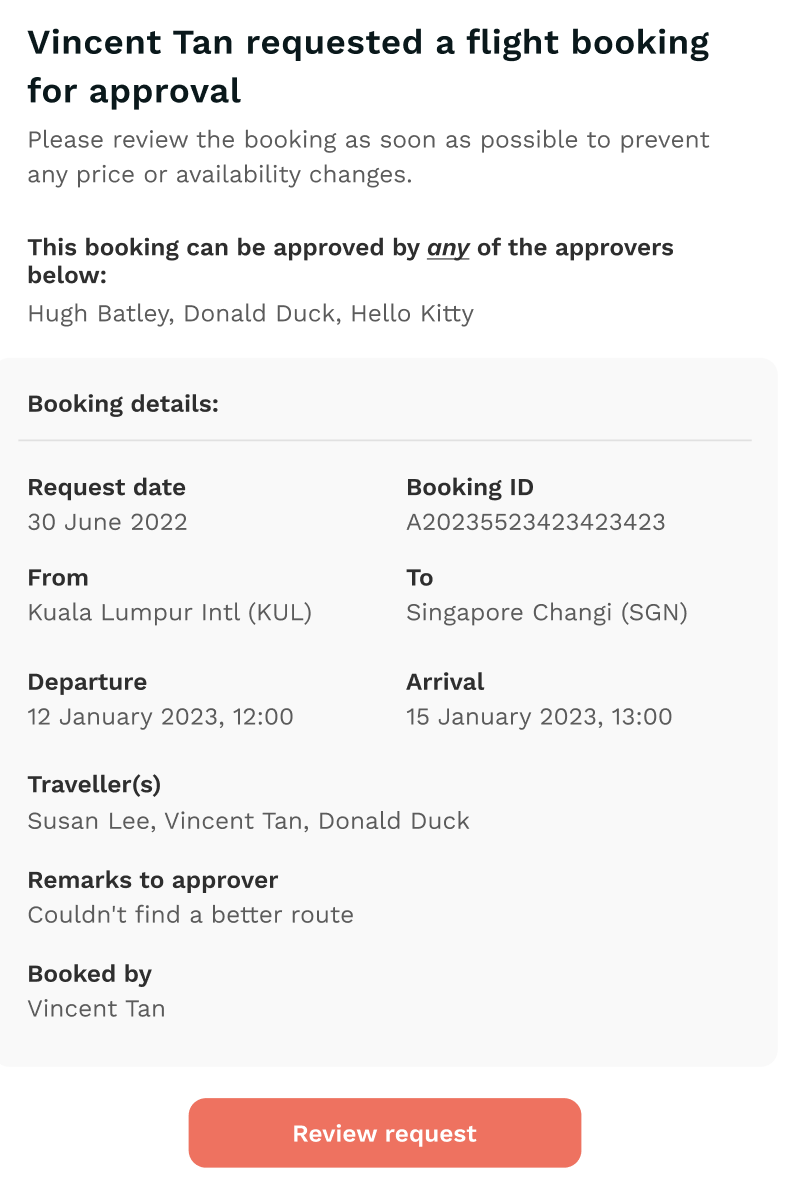The height and width of the screenshot is (1186, 796).
Task: Click the departure time 12 January 2023, 12:00
Action: pos(160,716)
